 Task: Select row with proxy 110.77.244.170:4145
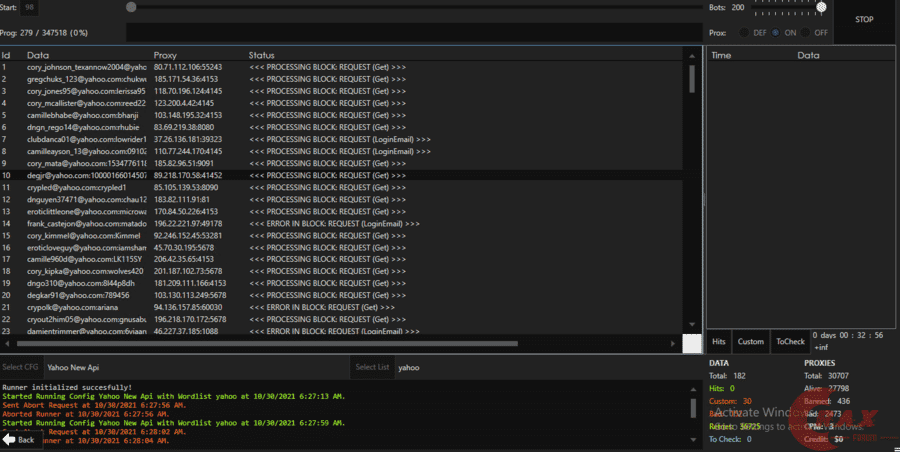[x=342, y=152]
